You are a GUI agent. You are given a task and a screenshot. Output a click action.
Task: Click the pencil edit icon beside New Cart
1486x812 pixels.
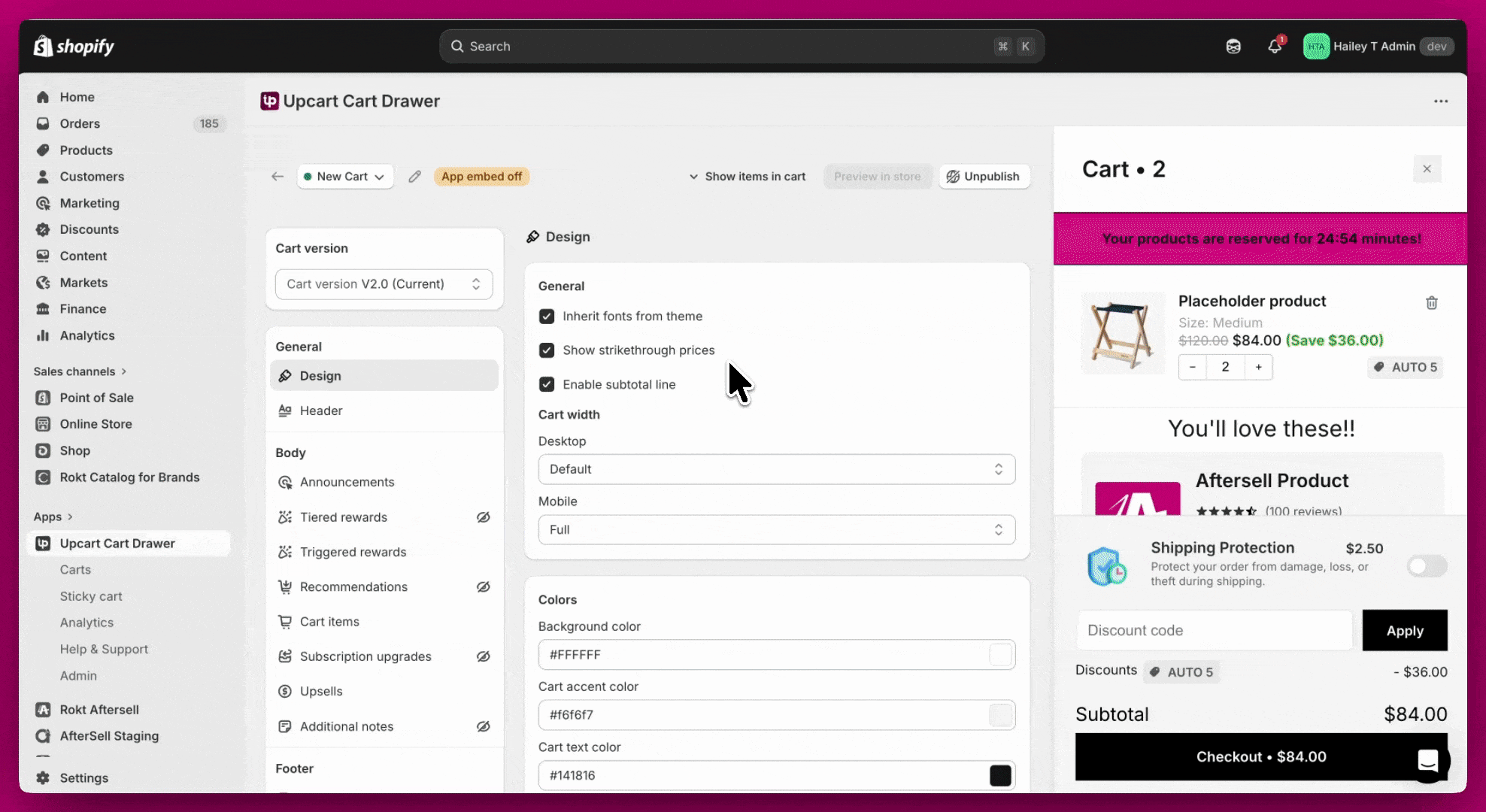pyautogui.click(x=414, y=177)
